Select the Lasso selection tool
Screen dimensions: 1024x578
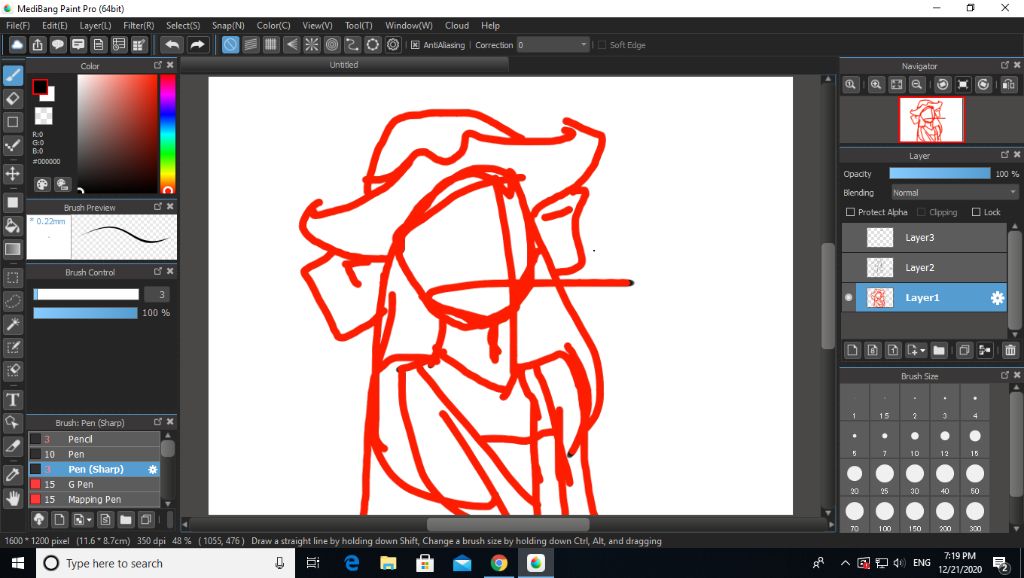pos(12,301)
